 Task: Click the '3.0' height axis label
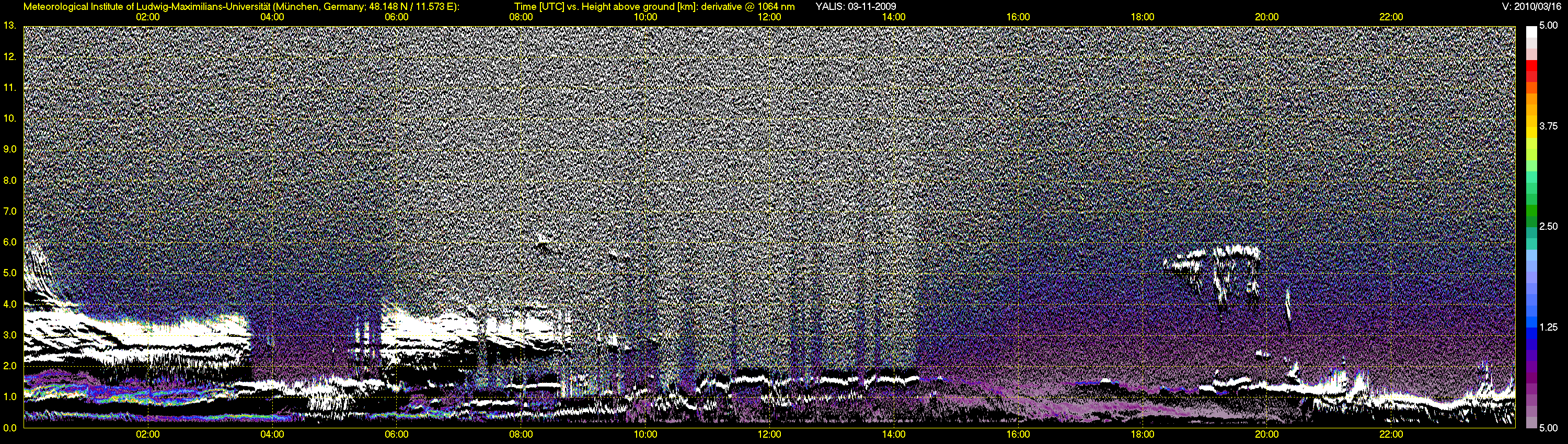(x=10, y=334)
